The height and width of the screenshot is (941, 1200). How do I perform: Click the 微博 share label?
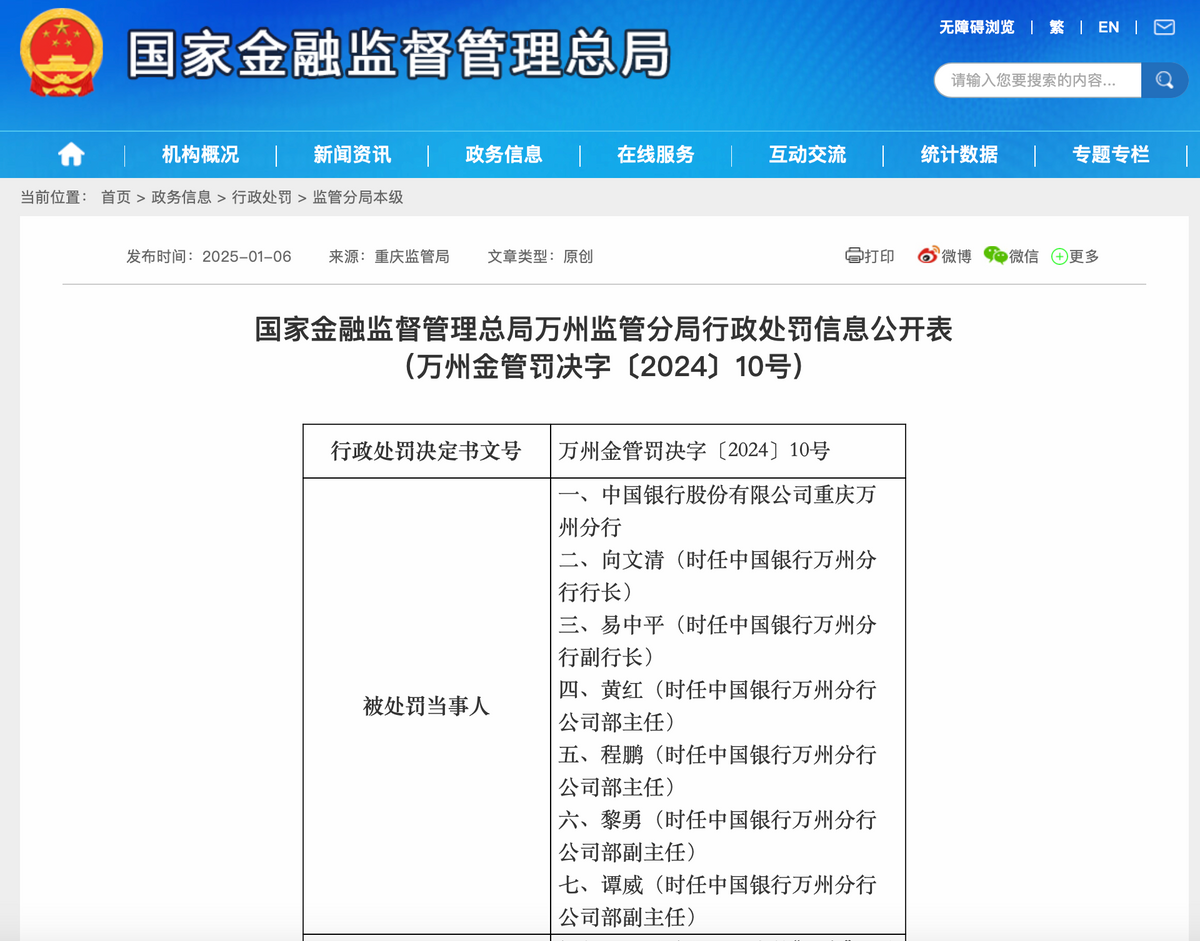(x=956, y=257)
